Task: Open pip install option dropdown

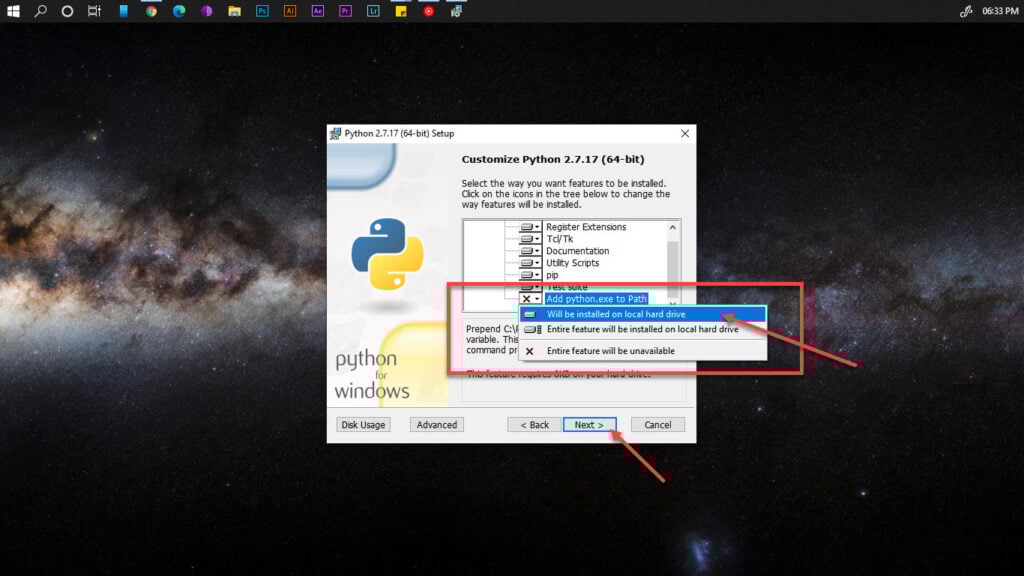Action: pyautogui.click(x=530, y=275)
